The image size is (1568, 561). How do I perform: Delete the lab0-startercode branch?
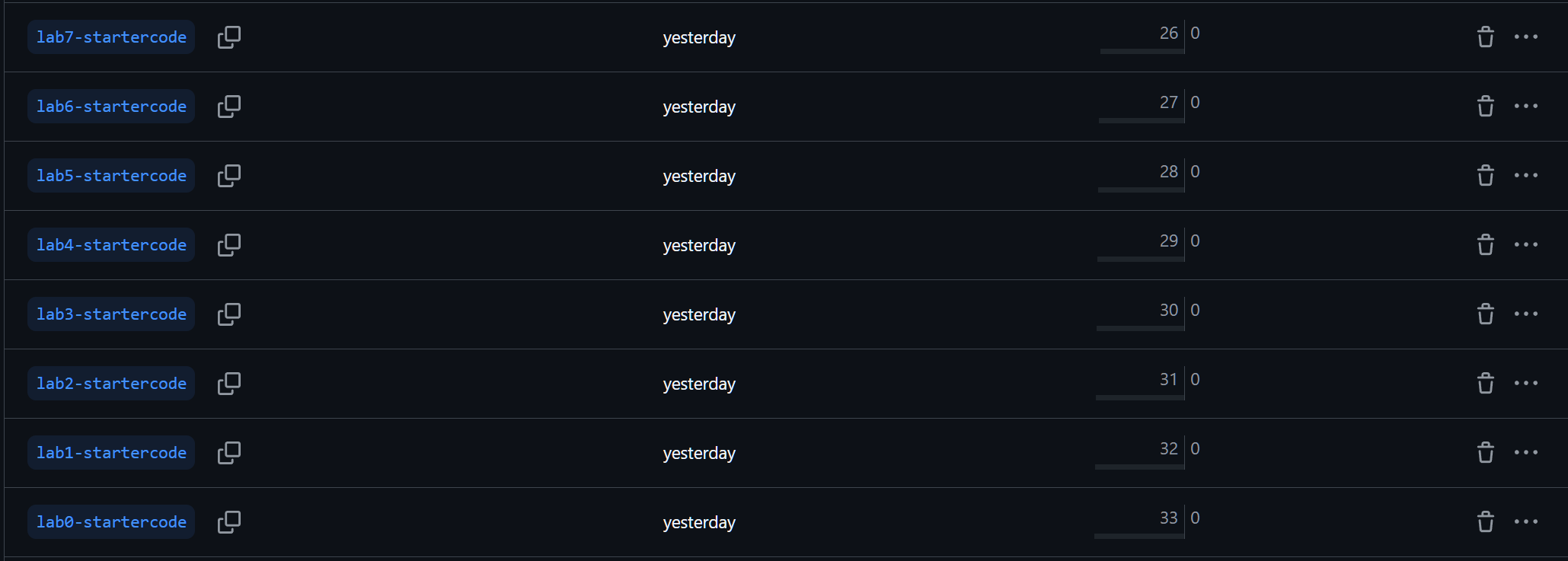coord(1485,522)
